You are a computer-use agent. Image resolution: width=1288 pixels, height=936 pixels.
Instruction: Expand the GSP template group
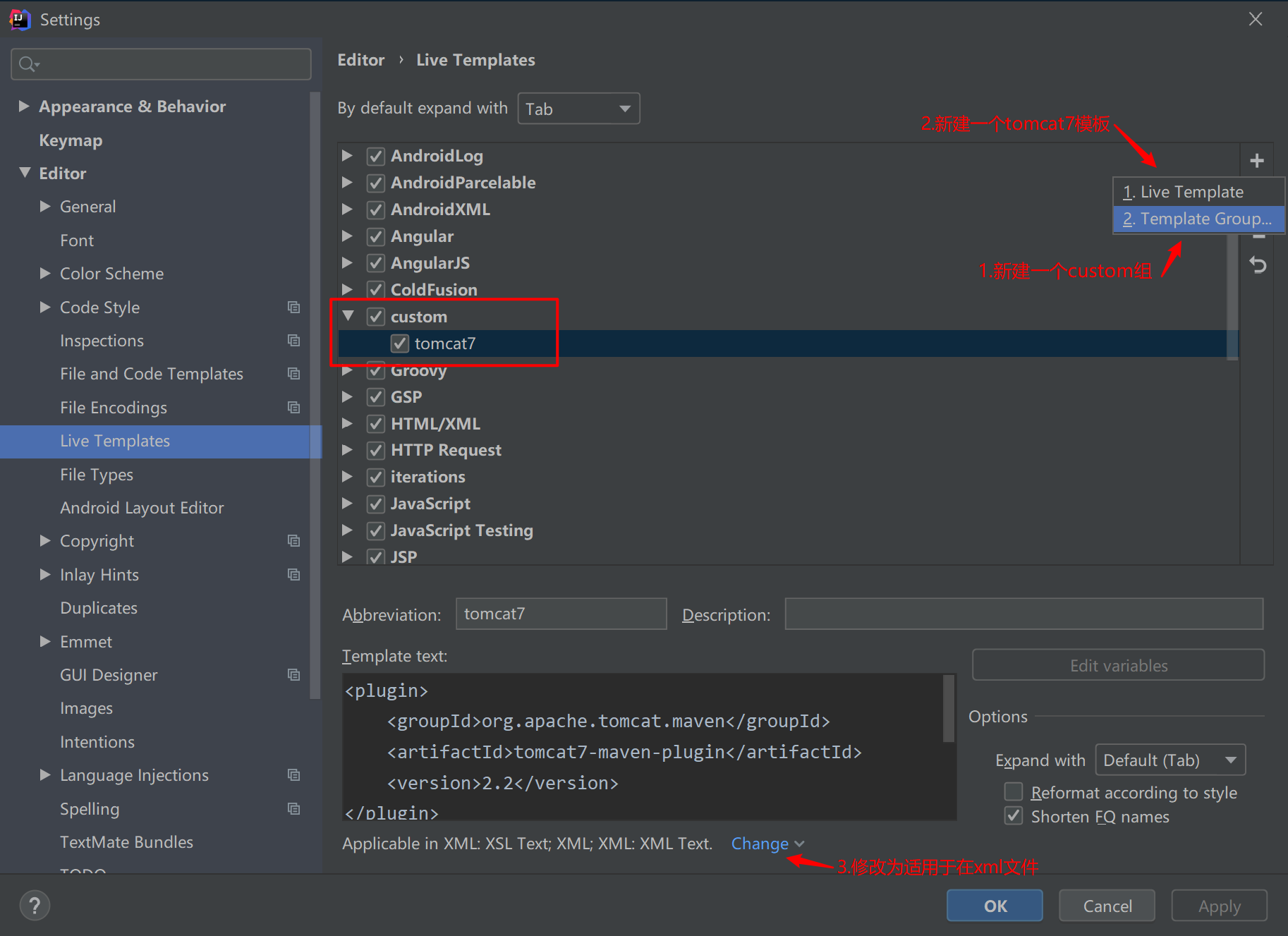click(347, 397)
